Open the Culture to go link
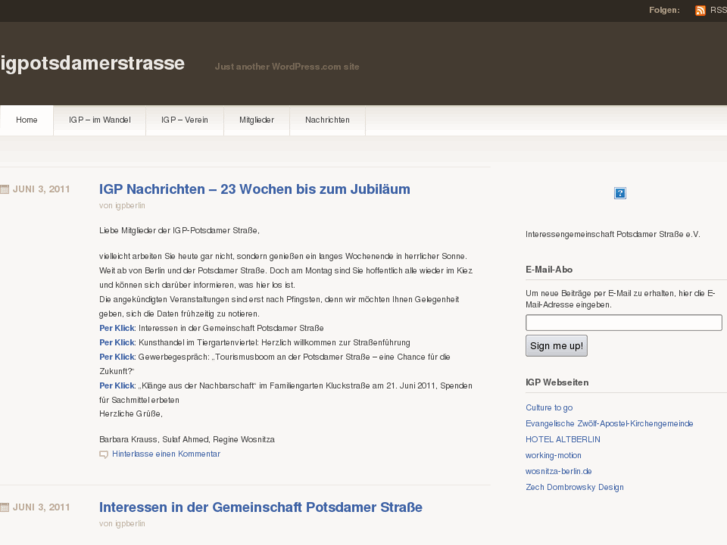The height and width of the screenshot is (545, 727). tap(549, 408)
